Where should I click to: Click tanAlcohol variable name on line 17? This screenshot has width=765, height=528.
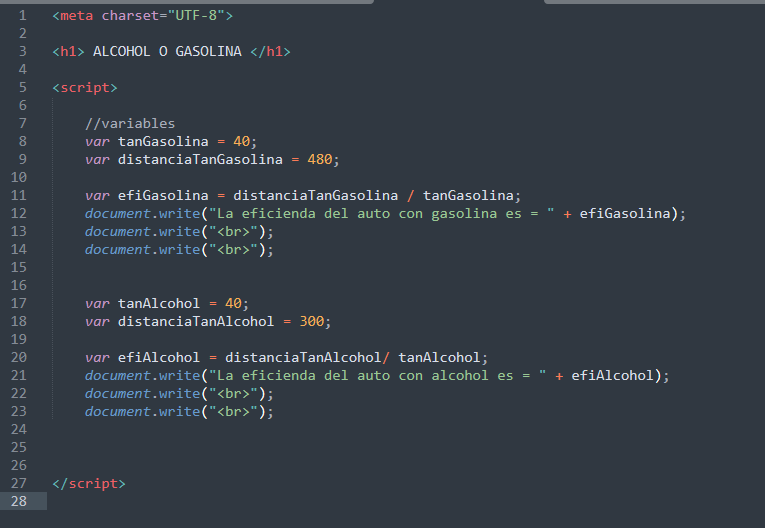pos(159,304)
